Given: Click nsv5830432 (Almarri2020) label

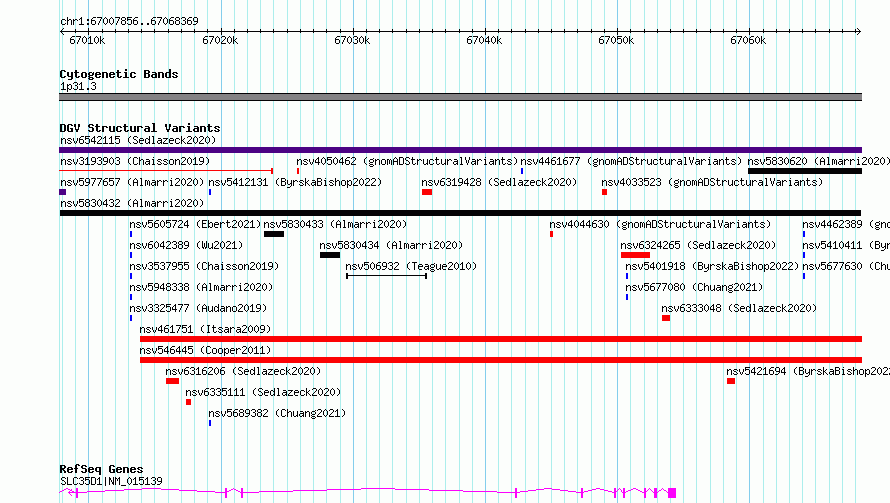Looking at the screenshot, I should pyautogui.click(x=132, y=203).
